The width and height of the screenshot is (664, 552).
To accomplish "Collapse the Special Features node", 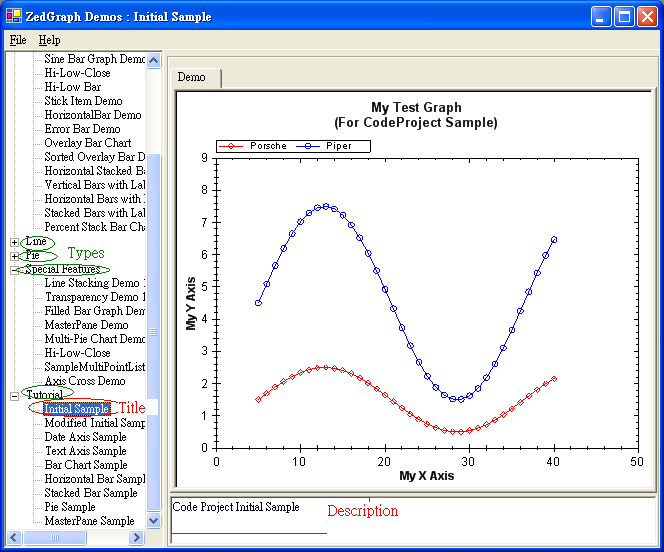I will coord(14,270).
